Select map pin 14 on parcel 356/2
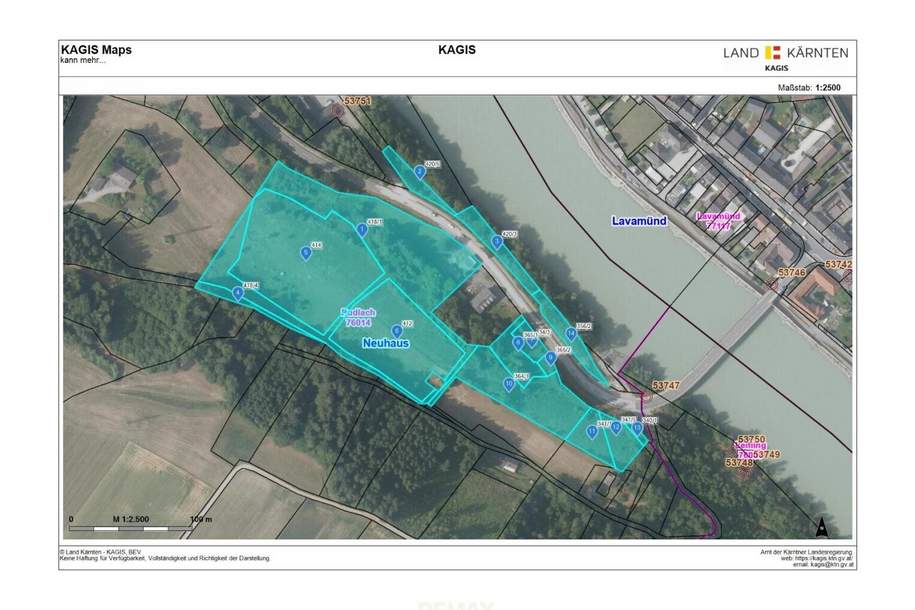Image resolution: width=915 pixels, height=610 pixels. click(571, 334)
